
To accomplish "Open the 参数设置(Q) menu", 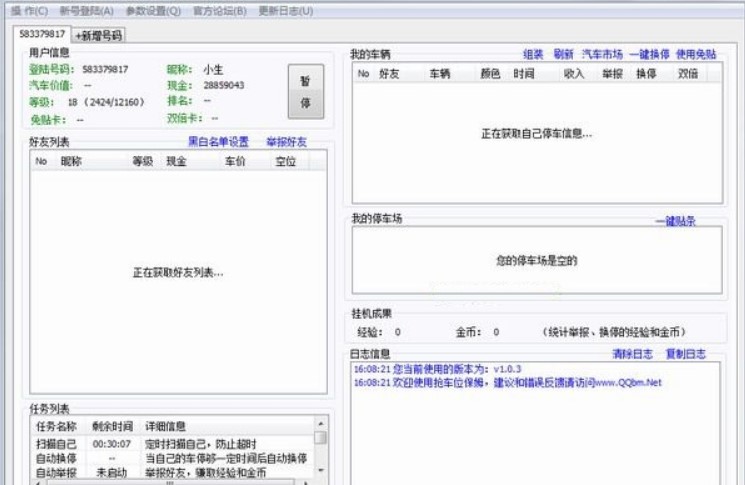I will (153, 11).
